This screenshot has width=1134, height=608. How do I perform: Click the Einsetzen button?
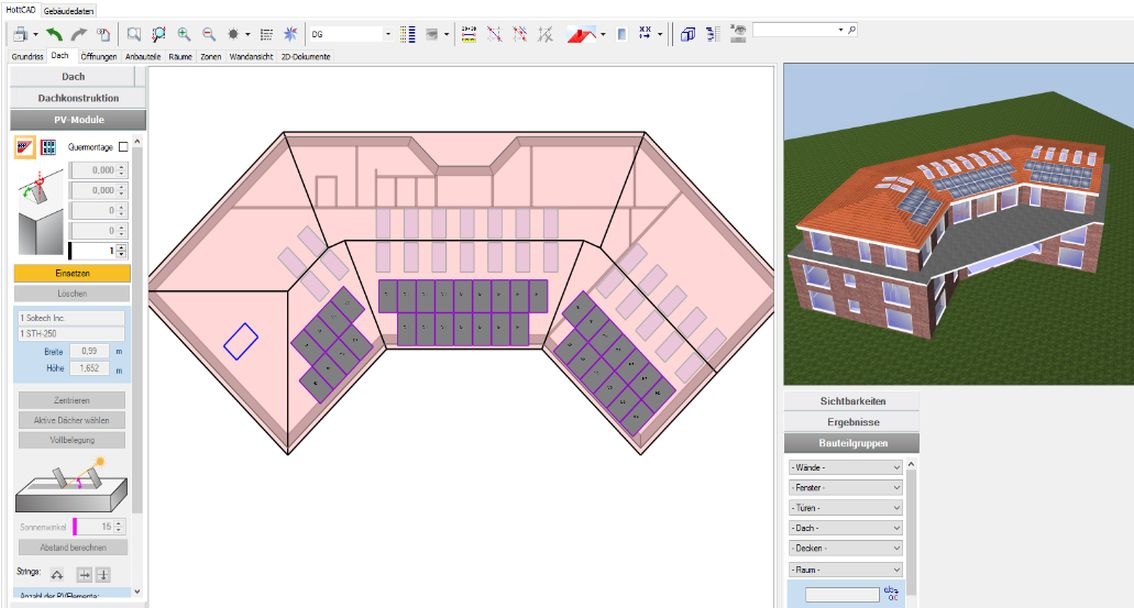(x=70, y=272)
